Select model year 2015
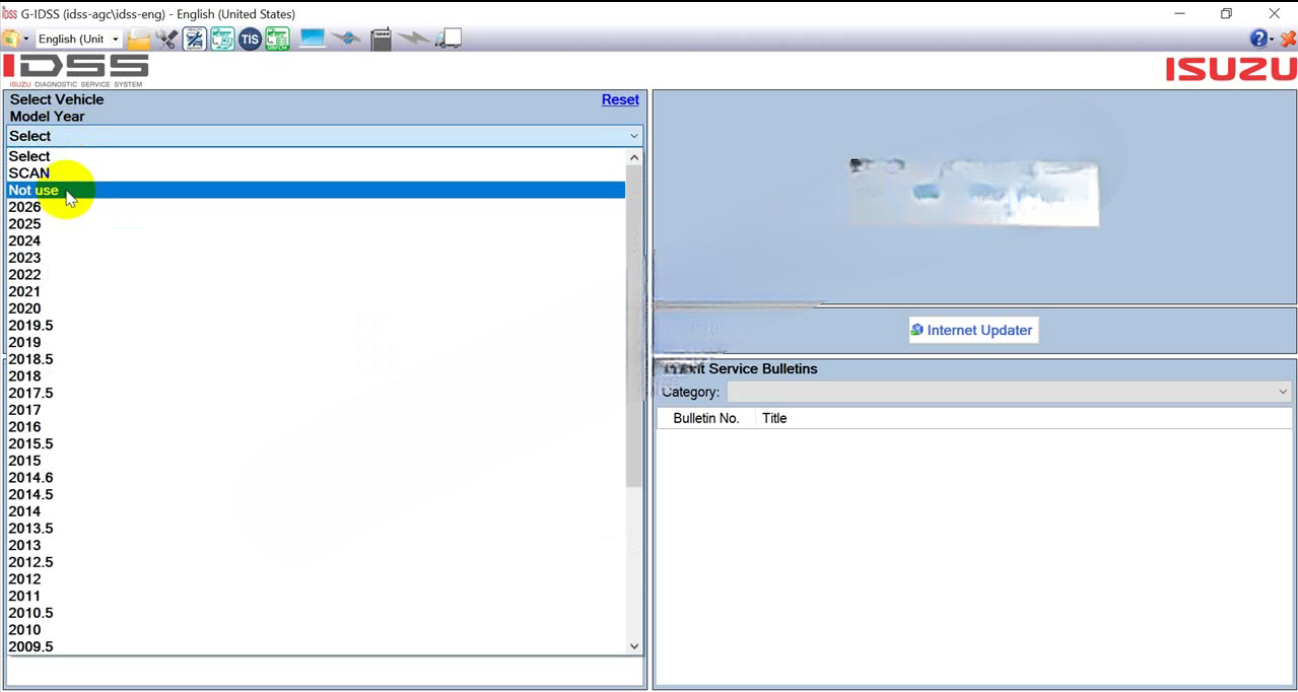The image size is (1298, 692). pyautogui.click(x=316, y=461)
